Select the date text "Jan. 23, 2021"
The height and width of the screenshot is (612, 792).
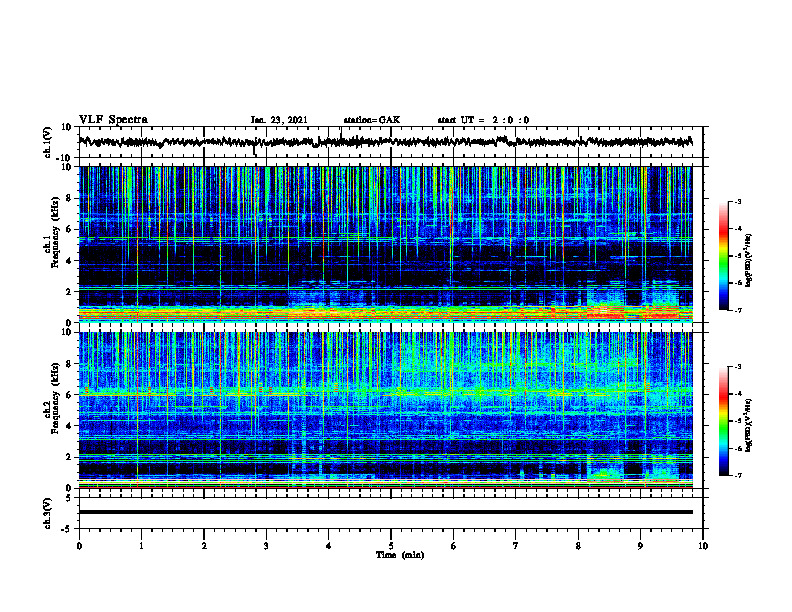point(279,120)
